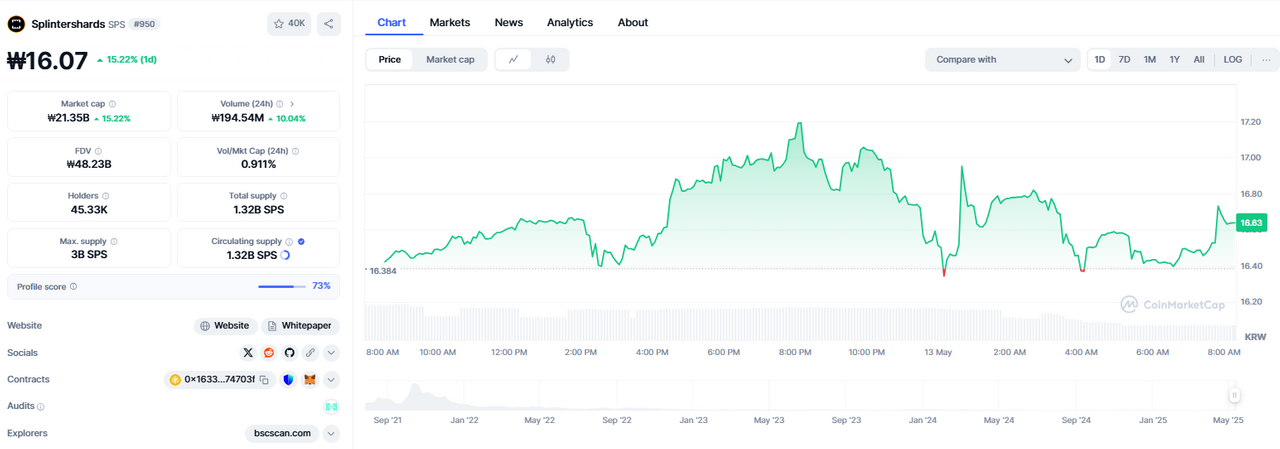Image resolution: width=1280 pixels, height=449 pixels.
Task: Expand Volume (24h) details arrow
Action: pyautogui.click(x=292, y=104)
